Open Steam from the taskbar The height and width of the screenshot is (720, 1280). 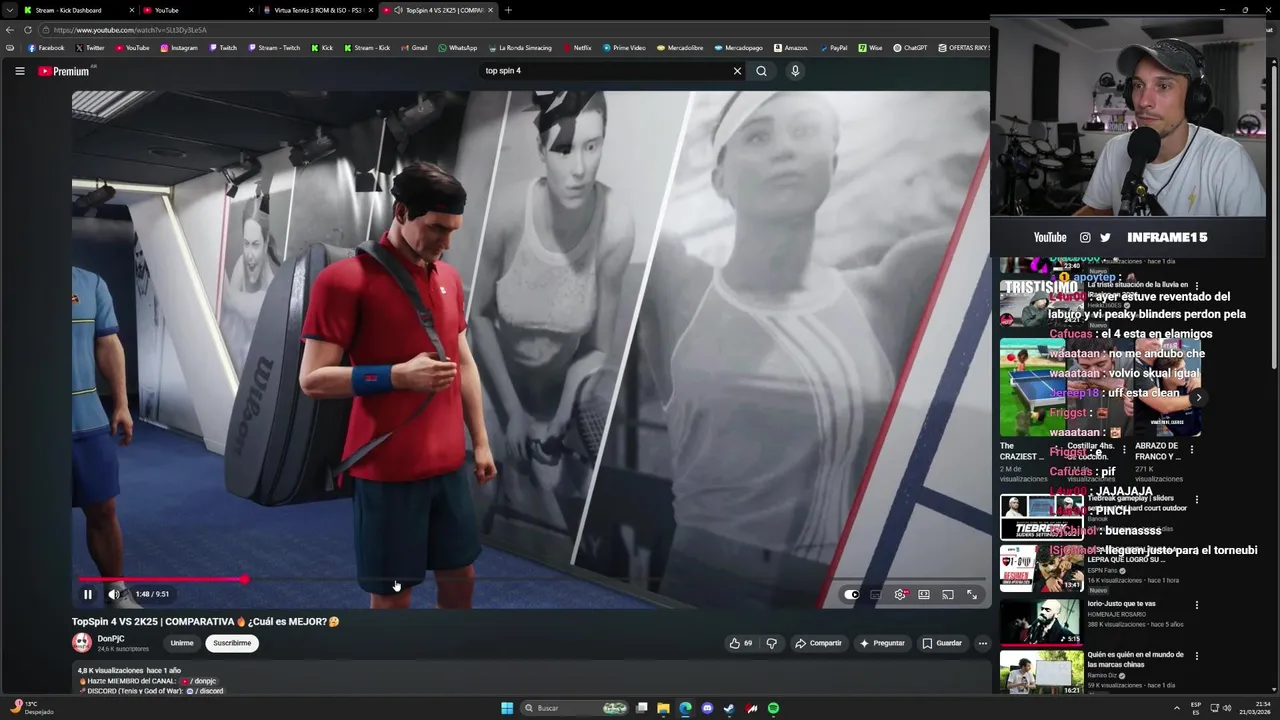point(729,708)
